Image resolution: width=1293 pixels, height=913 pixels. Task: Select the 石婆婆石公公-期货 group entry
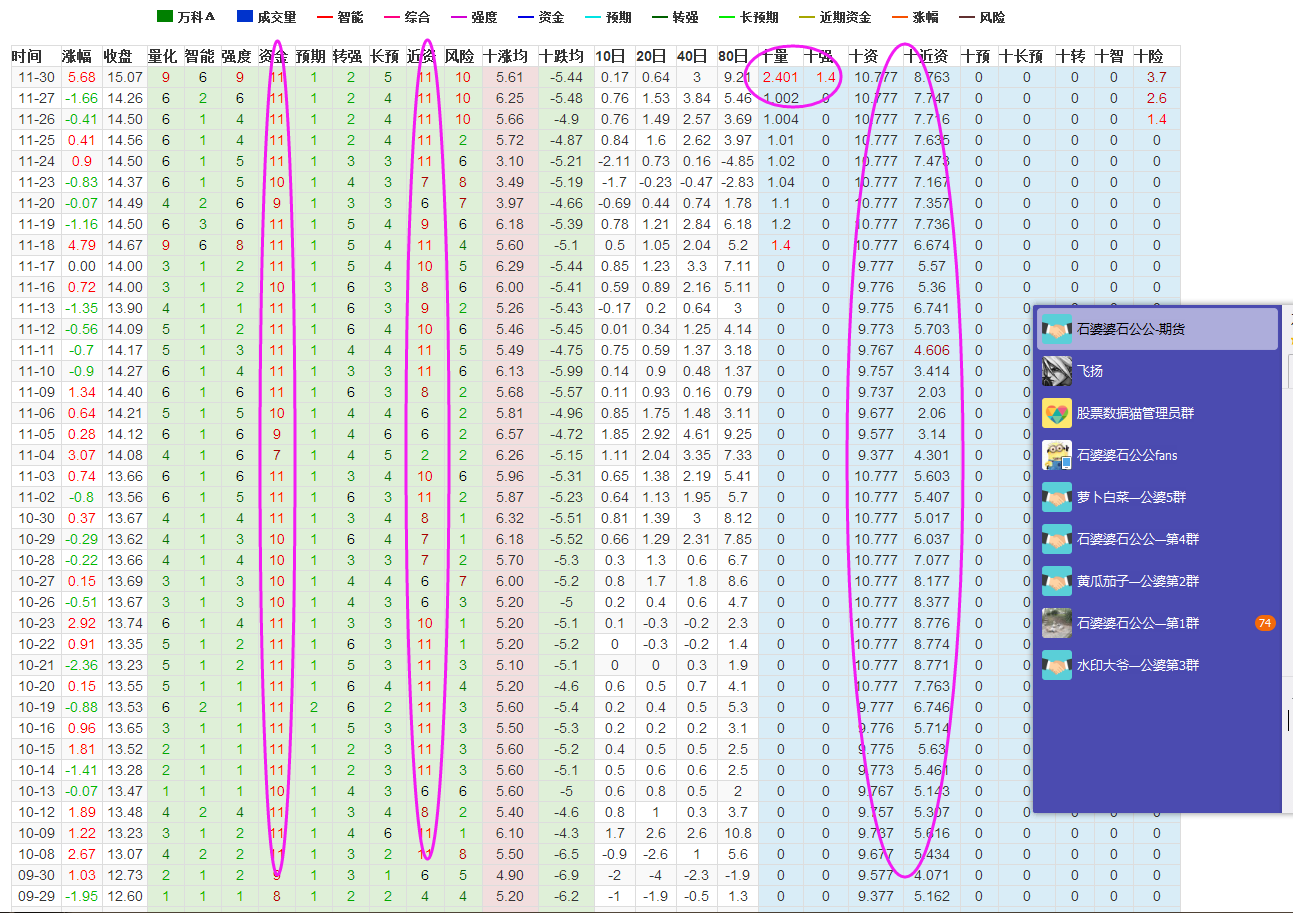click(x=1158, y=329)
